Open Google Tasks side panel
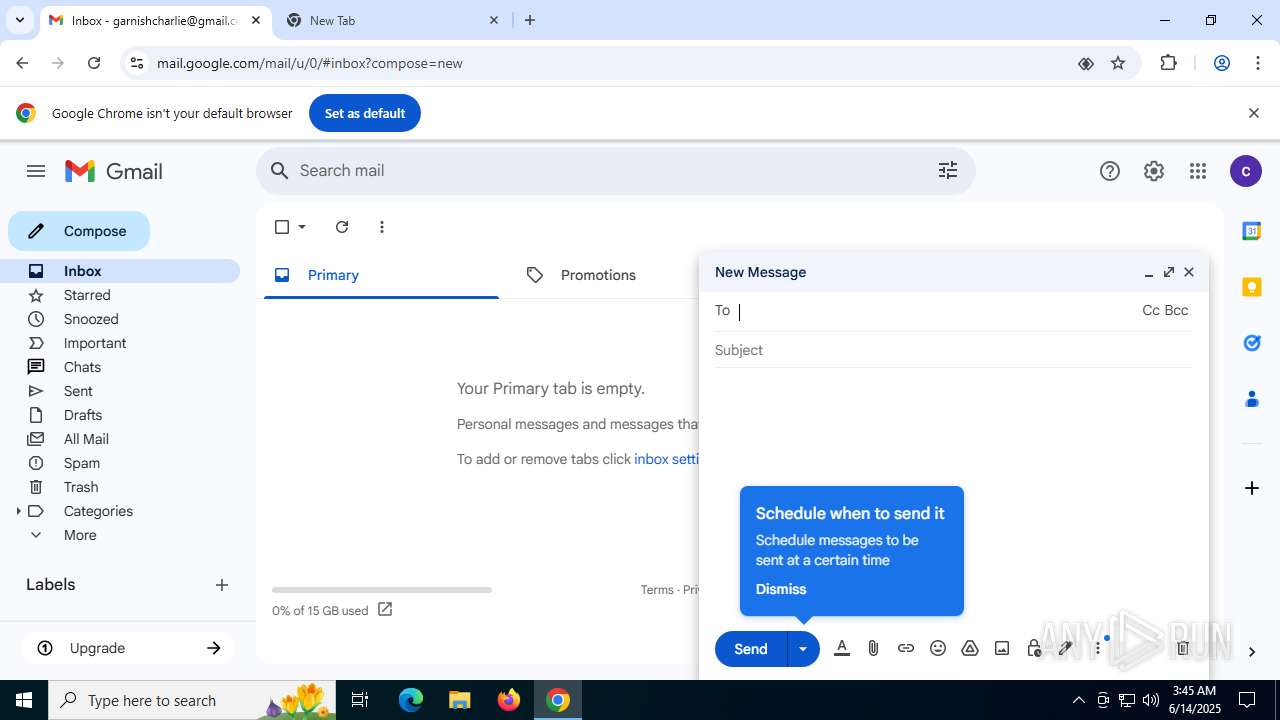This screenshot has height=720, width=1280. coord(1251,343)
